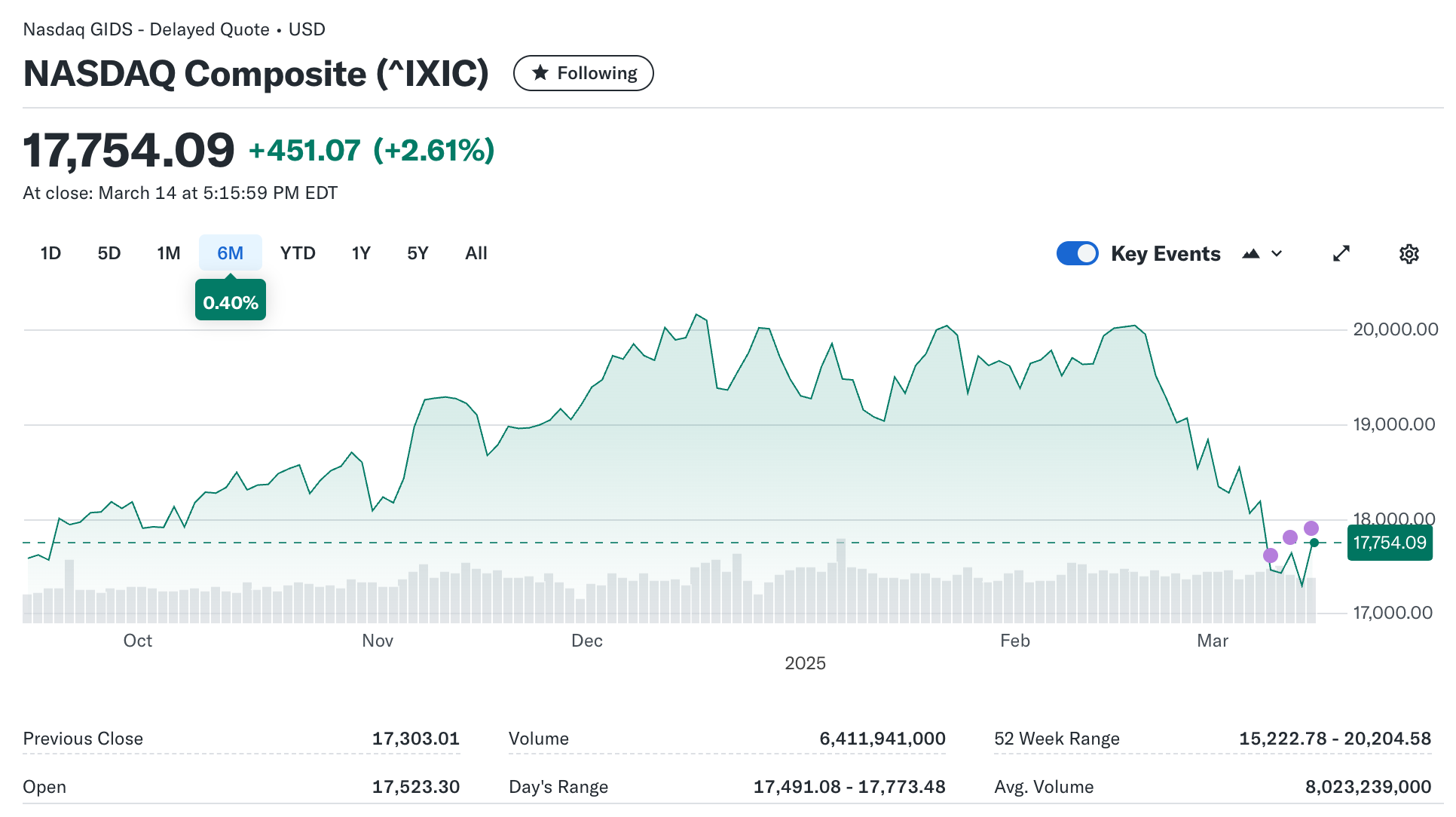Click the mountain chart type icon

[x=1251, y=254]
